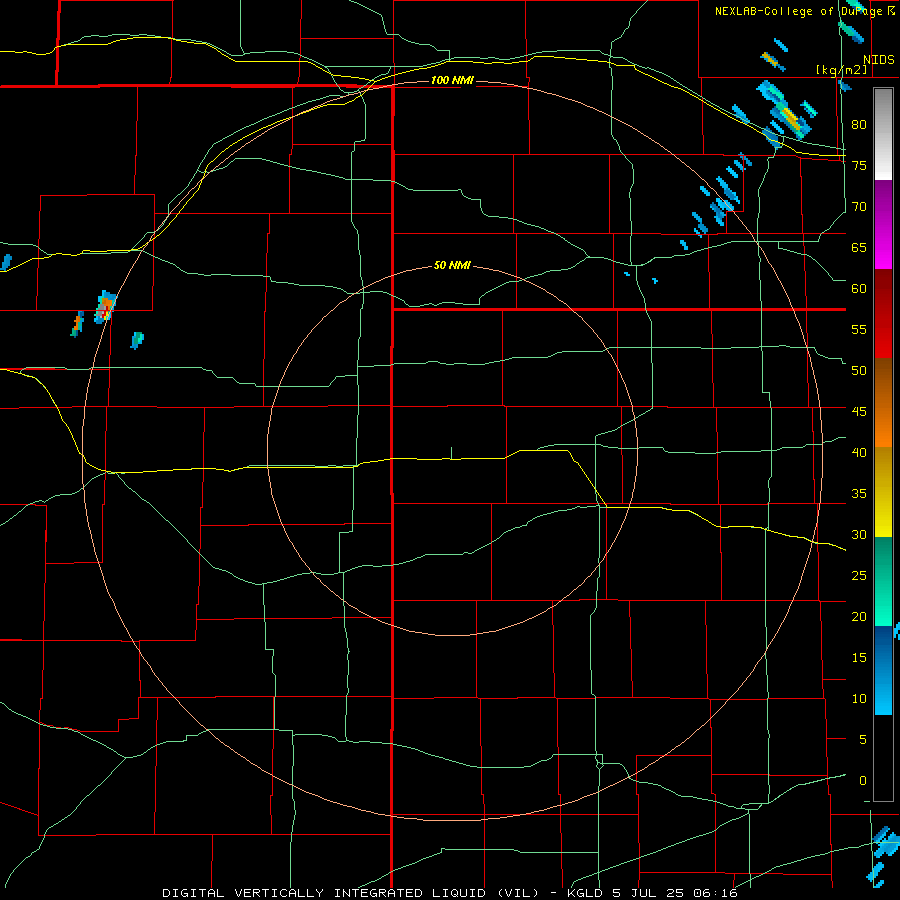This screenshot has height=900, width=900.
Task: Click the 'KGLD' station identifier in footer
Action: pos(587,893)
